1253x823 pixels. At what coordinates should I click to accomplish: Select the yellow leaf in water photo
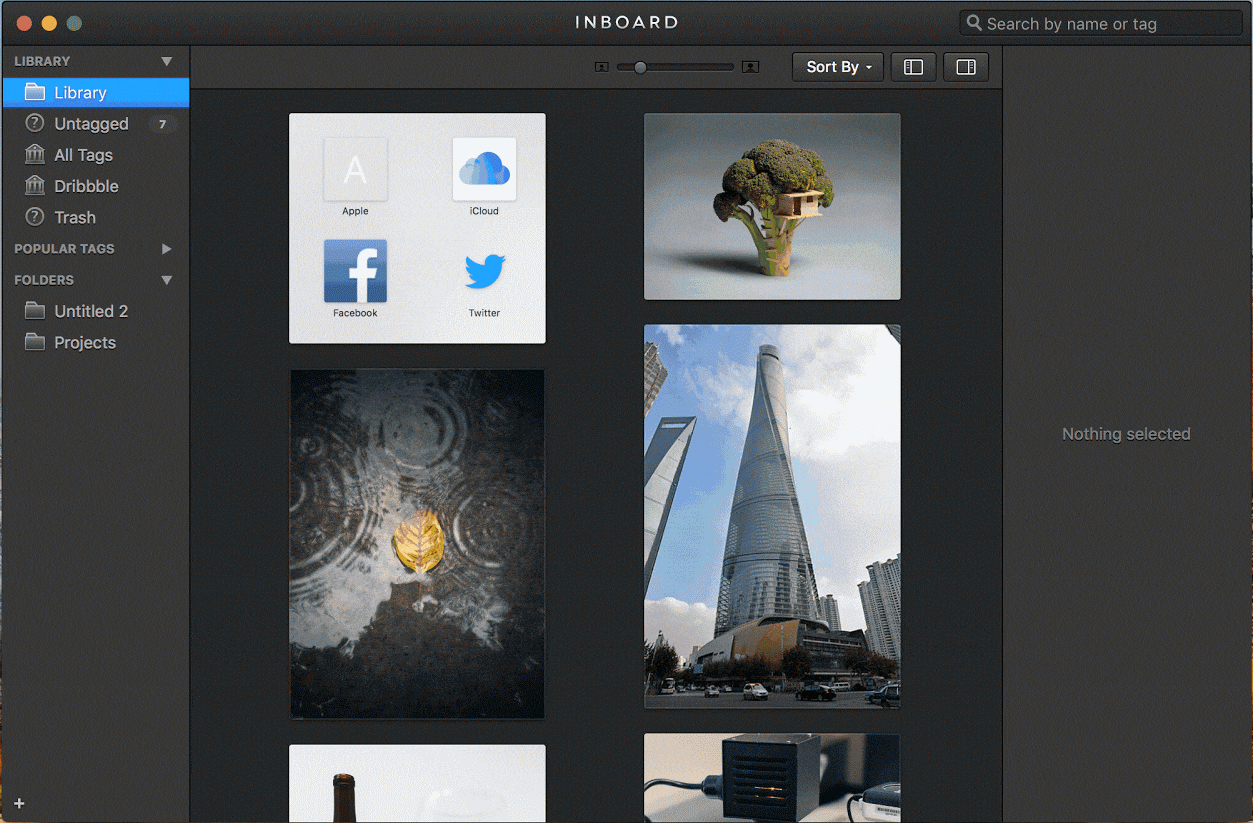[x=417, y=544]
